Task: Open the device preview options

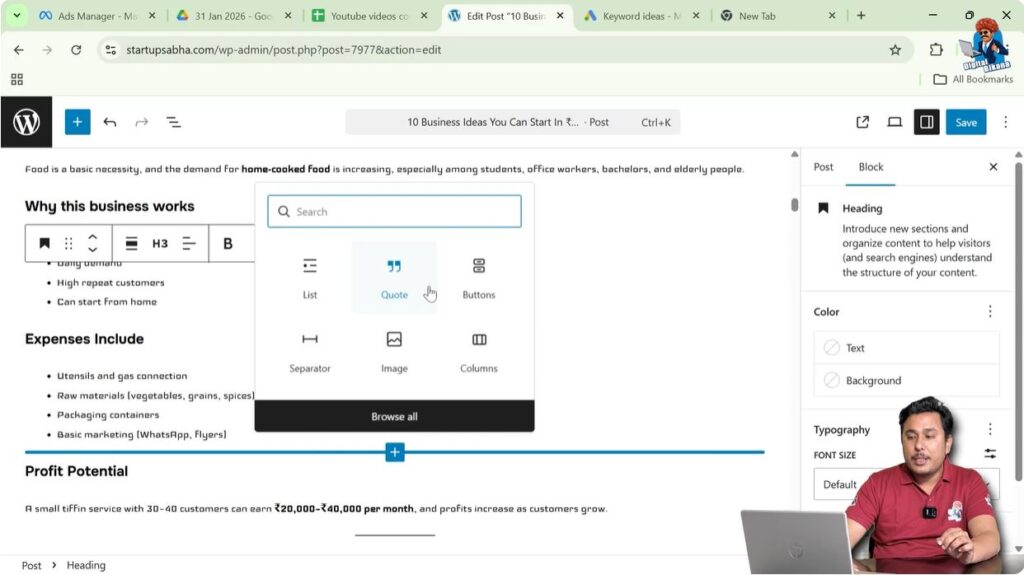Action: point(894,122)
